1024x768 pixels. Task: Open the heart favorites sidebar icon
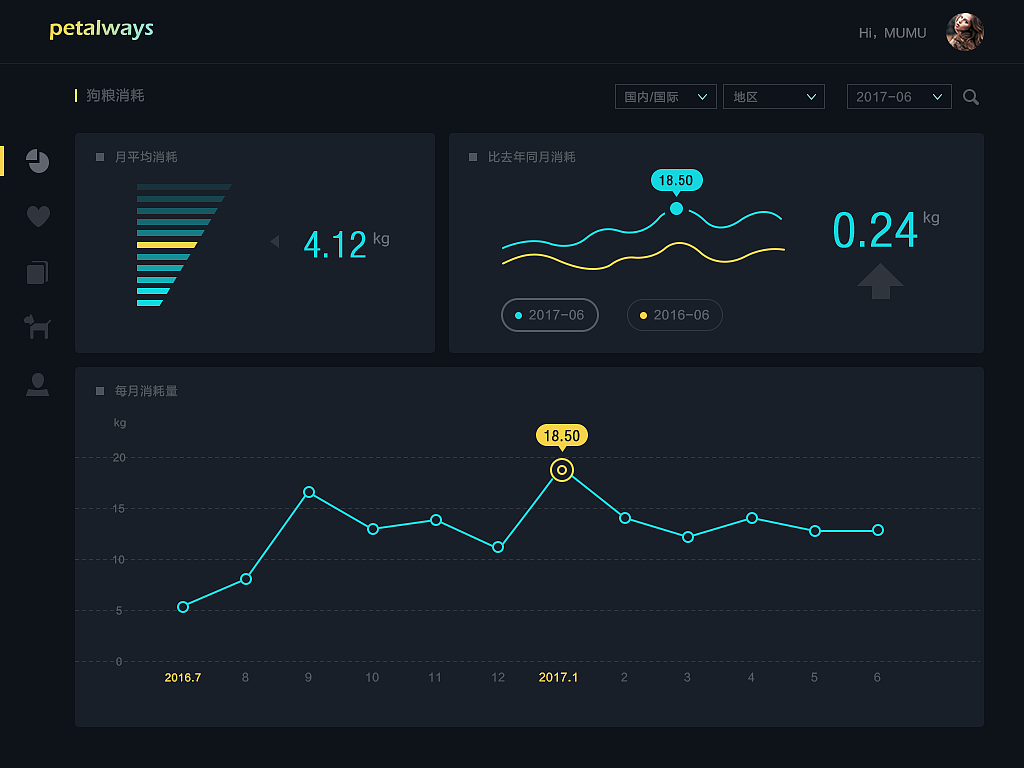coord(38,216)
